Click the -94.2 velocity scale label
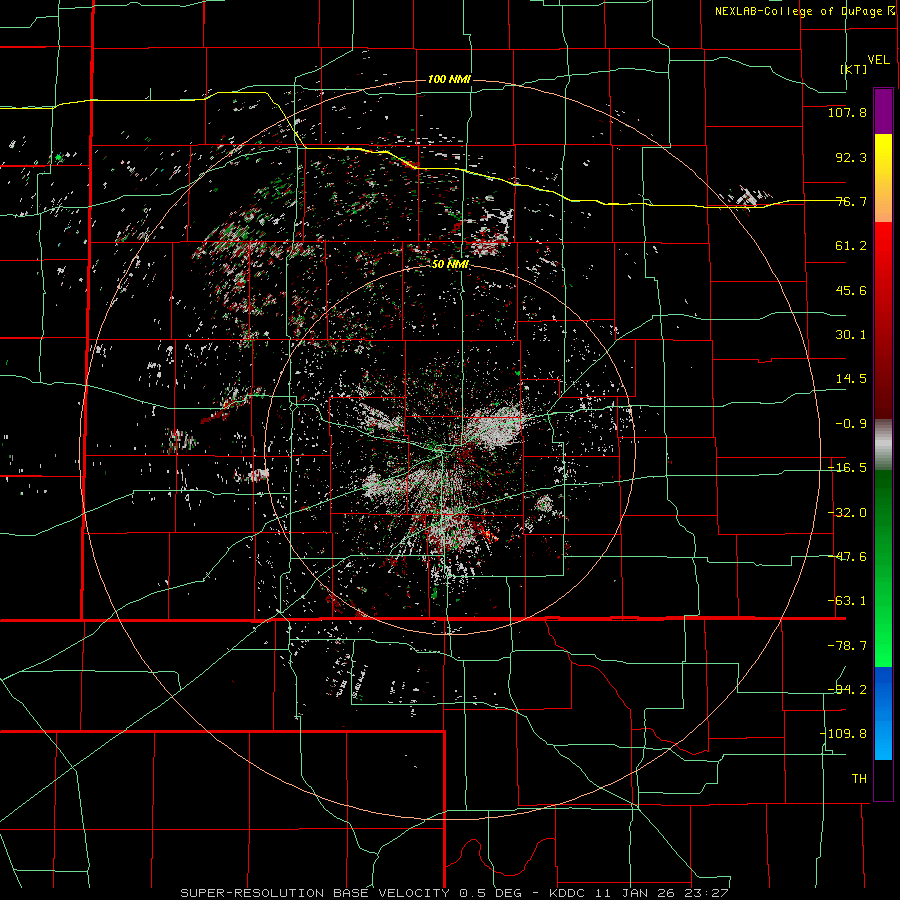This screenshot has height=900, width=900. coord(847,689)
